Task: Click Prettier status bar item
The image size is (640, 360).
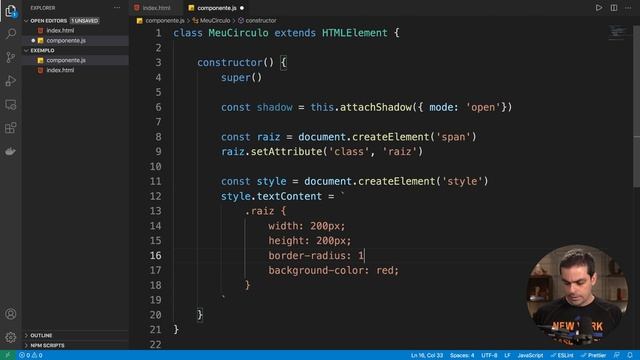Action: [593, 355]
